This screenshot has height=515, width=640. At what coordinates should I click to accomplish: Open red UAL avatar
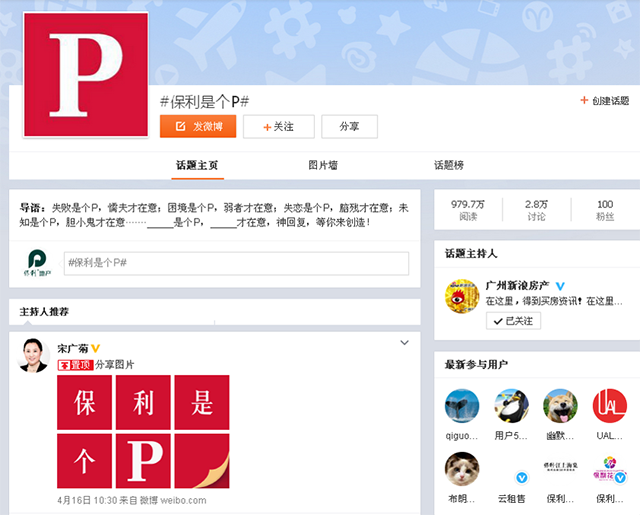coord(609,406)
